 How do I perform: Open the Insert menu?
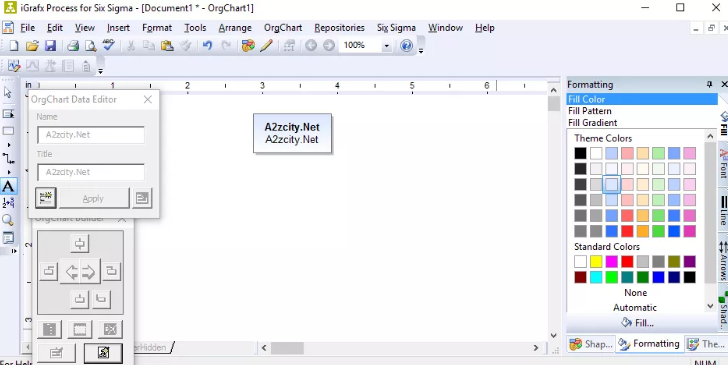click(x=118, y=28)
